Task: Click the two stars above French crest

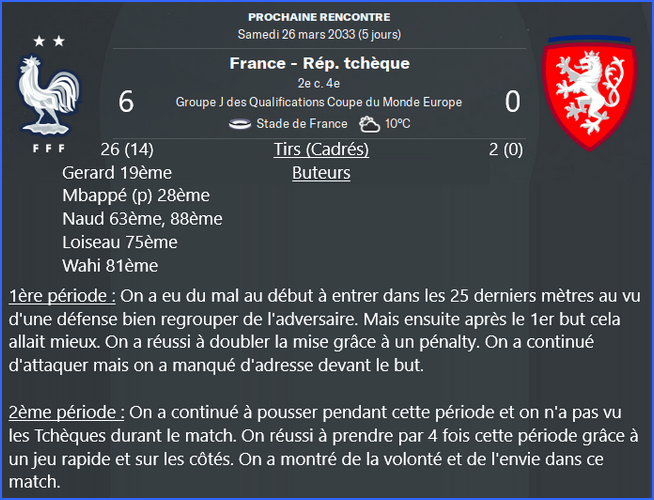Action: [x=49, y=41]
